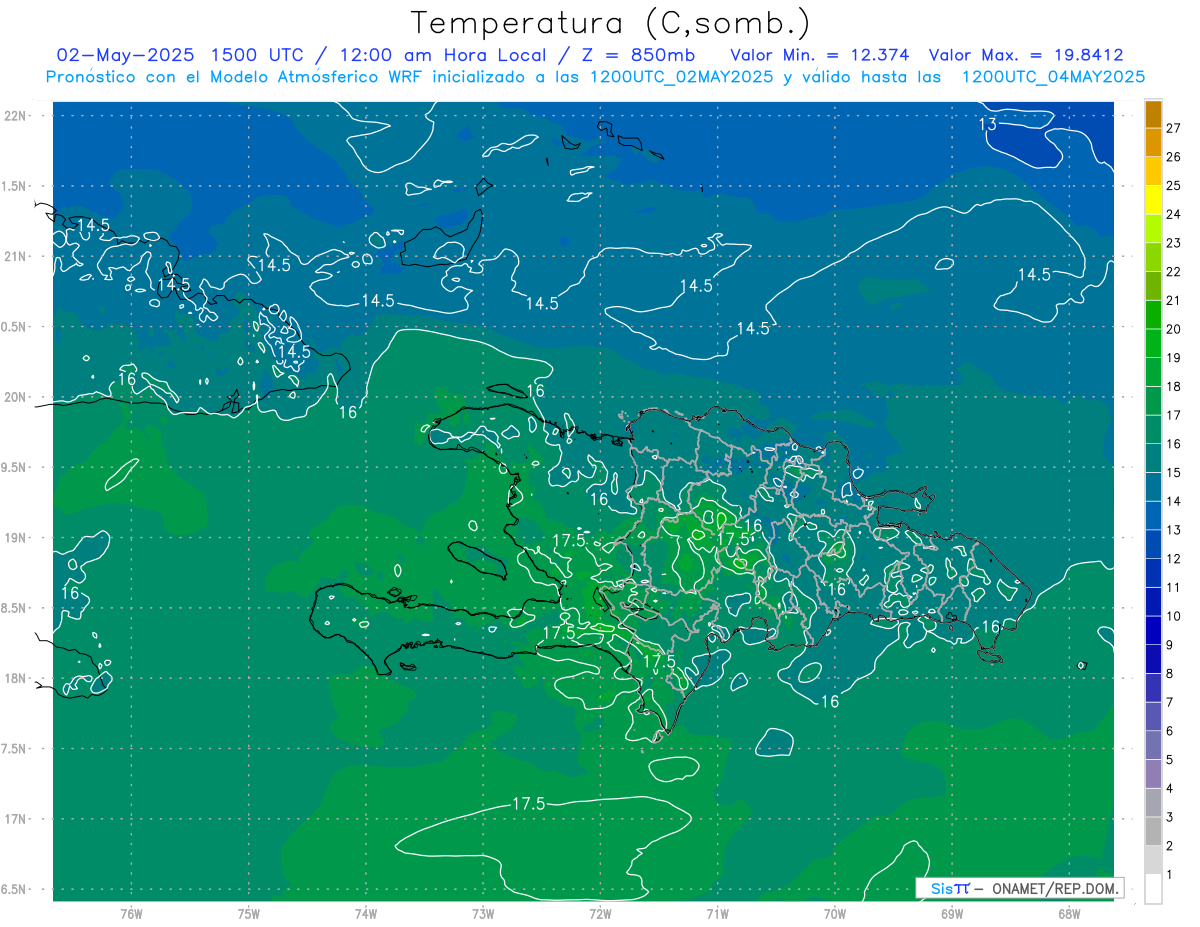Click the 71W longitude axis label
Viewport: 1200px width, 927px height.
(x=717, y=913)
